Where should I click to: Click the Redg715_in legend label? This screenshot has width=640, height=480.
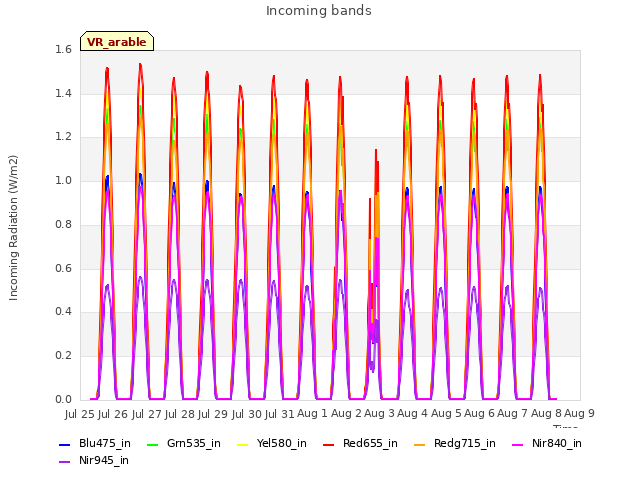coord(465,443)
